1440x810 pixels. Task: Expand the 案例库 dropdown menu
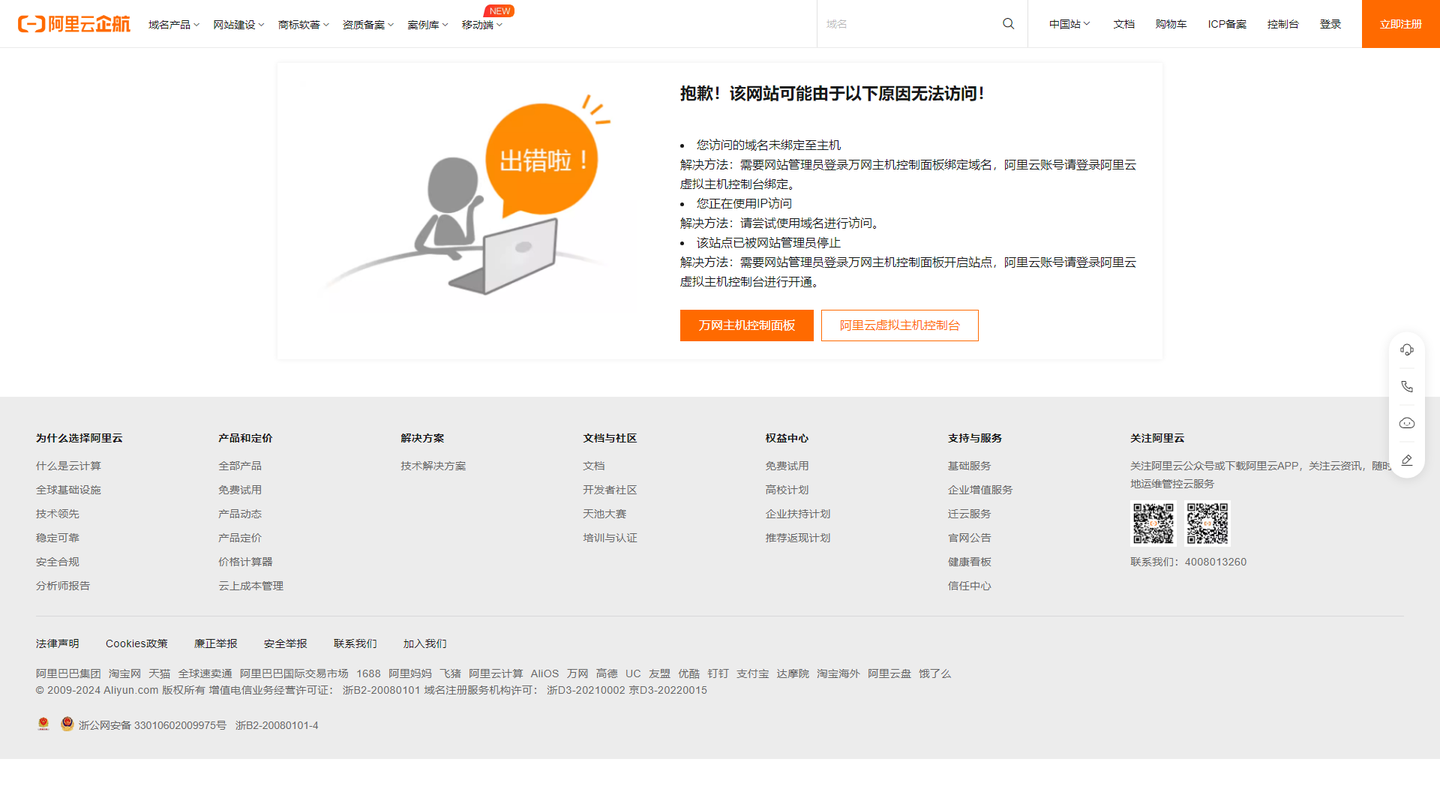(x=428, y=24)
